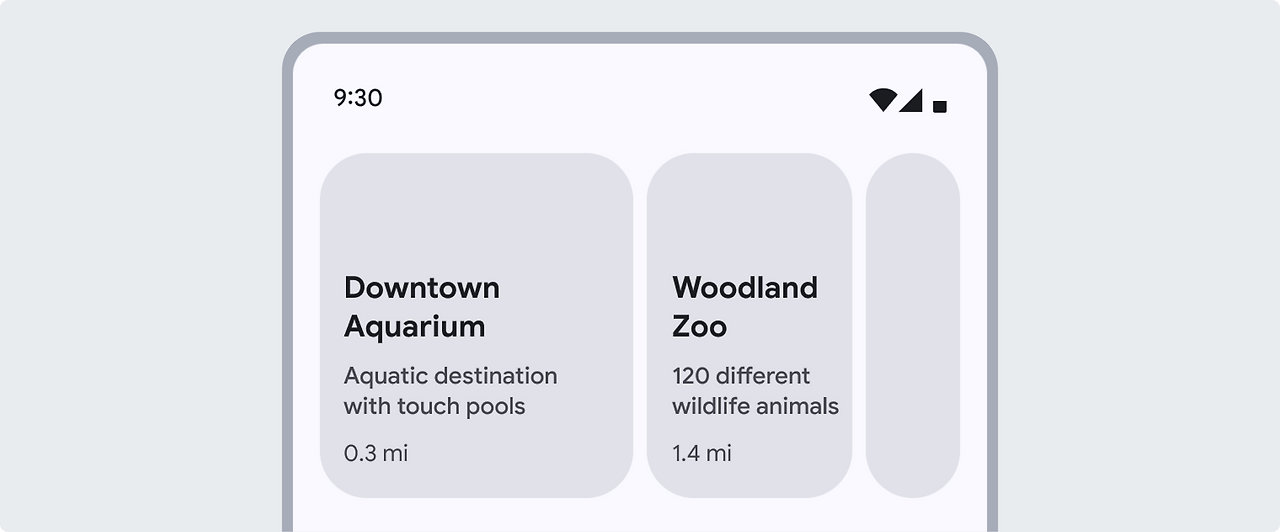Tap the Wi-Fi status icon
The height and width of the screenshot is (532, 1280).
[882, 100]
